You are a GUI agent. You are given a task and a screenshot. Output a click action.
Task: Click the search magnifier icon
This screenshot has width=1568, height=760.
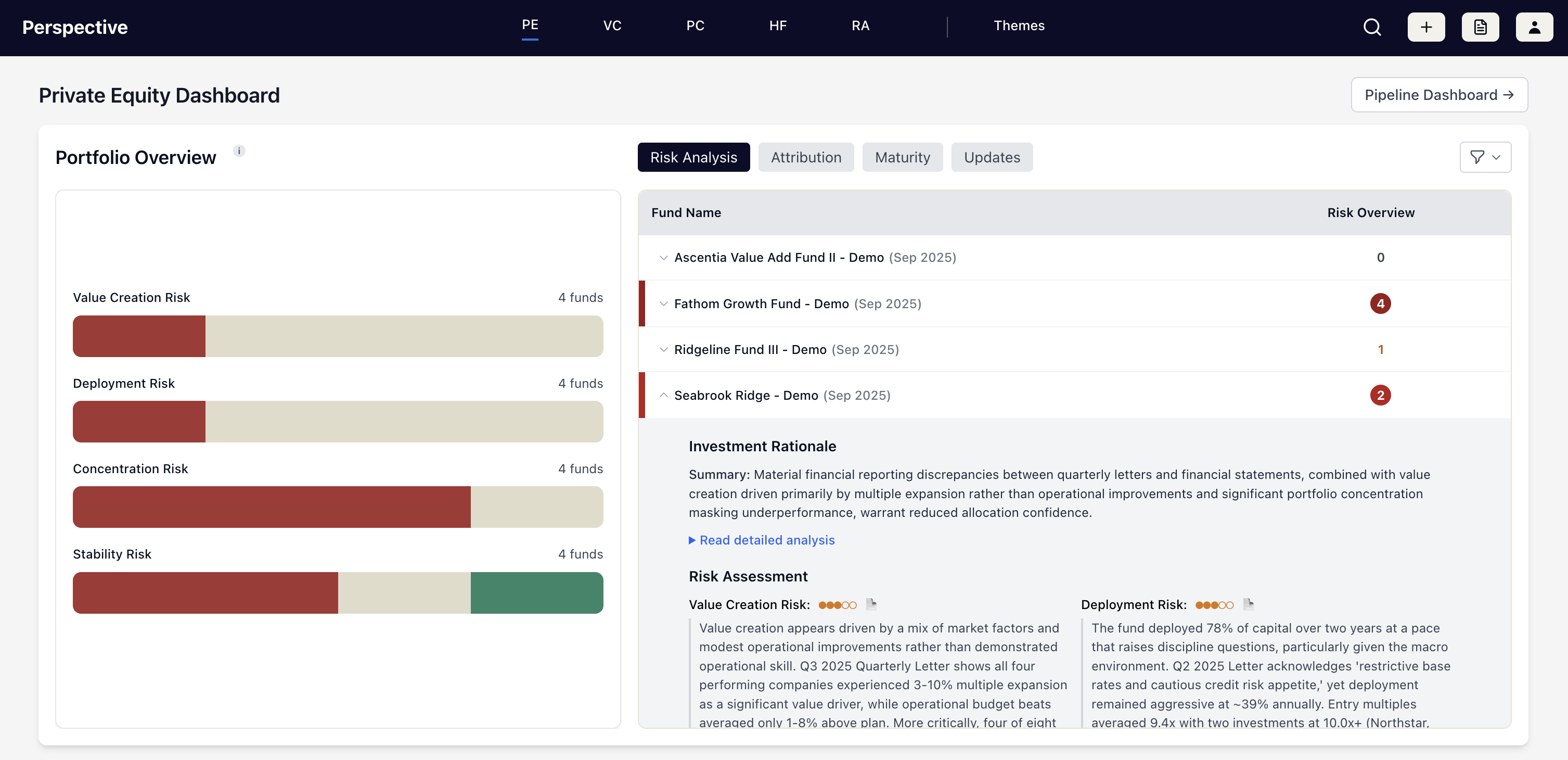click(1371, 28)
